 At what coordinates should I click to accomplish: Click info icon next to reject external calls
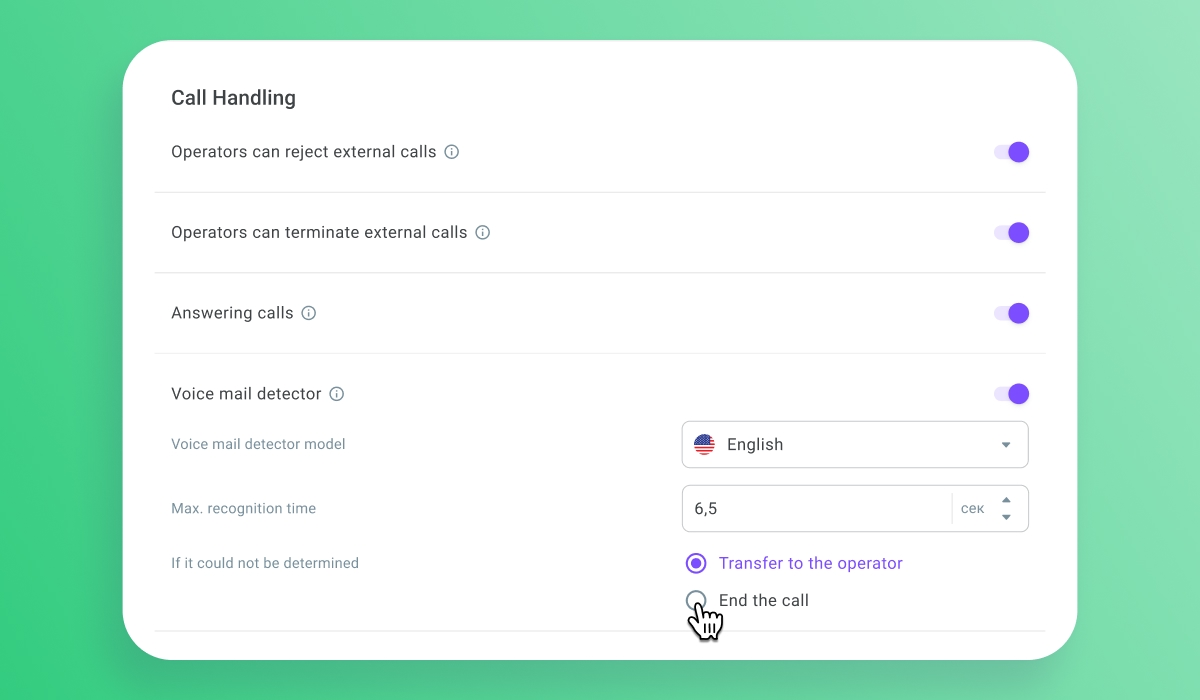click(451, 152)
